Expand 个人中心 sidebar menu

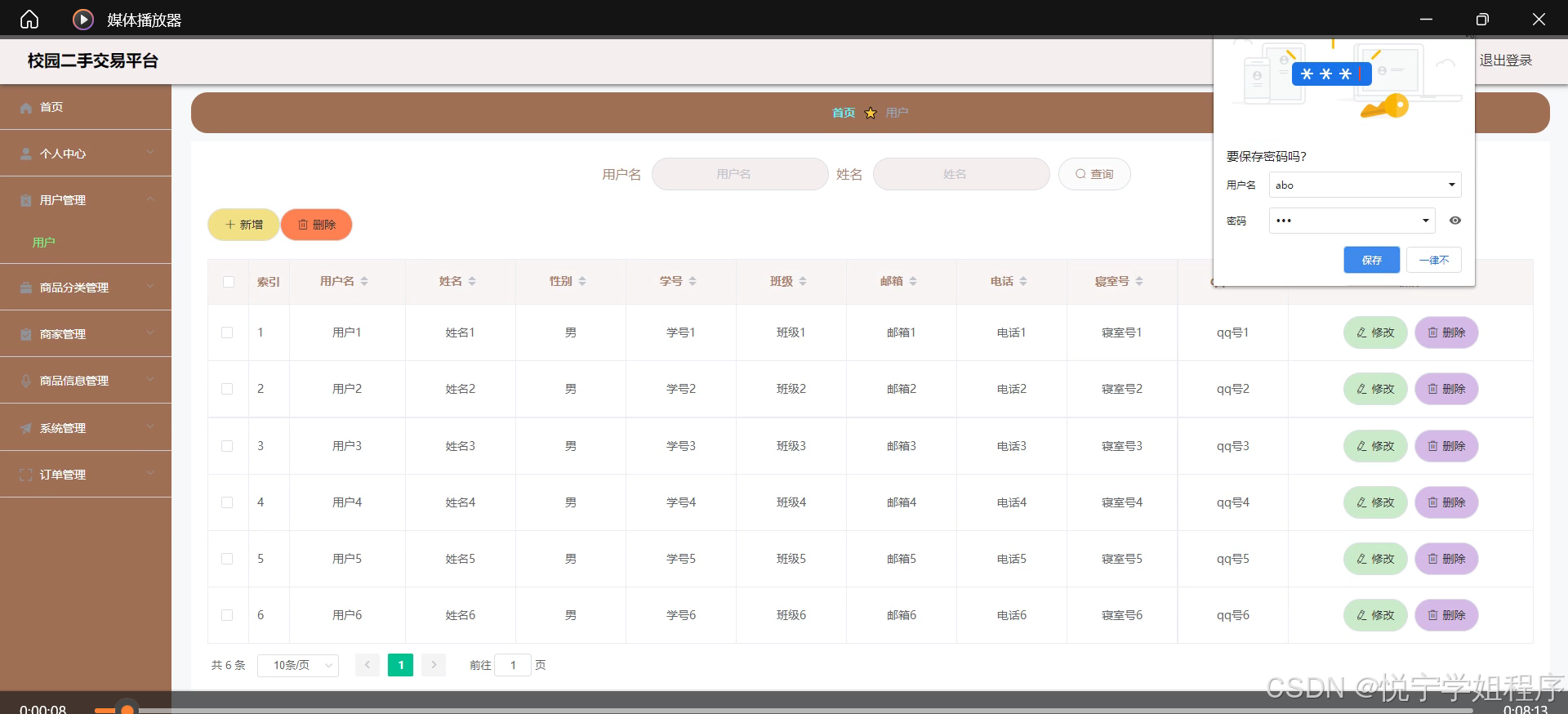[86, 154]
